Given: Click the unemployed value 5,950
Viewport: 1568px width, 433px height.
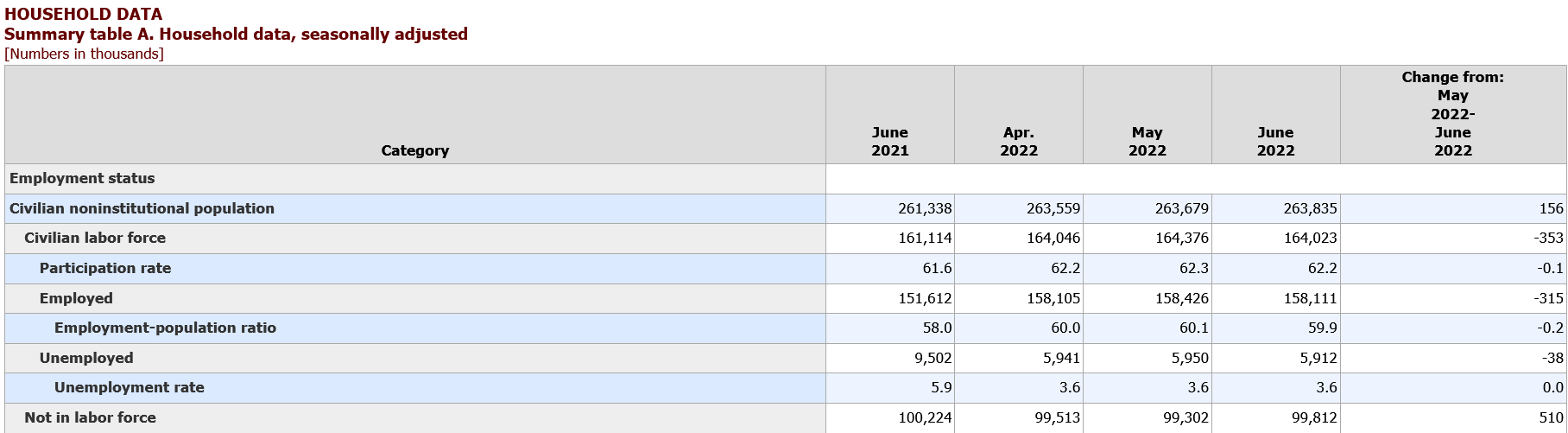Looking at the screenshot, I should pos(1189,358).
